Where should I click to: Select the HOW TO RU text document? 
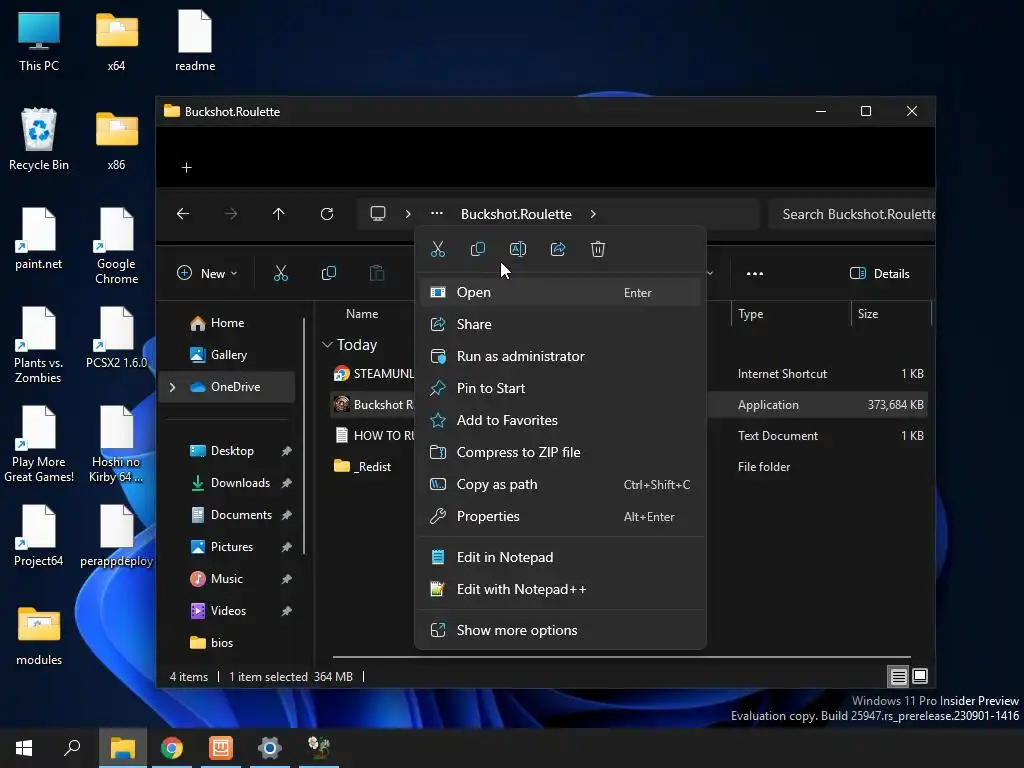tap(373, 436)
